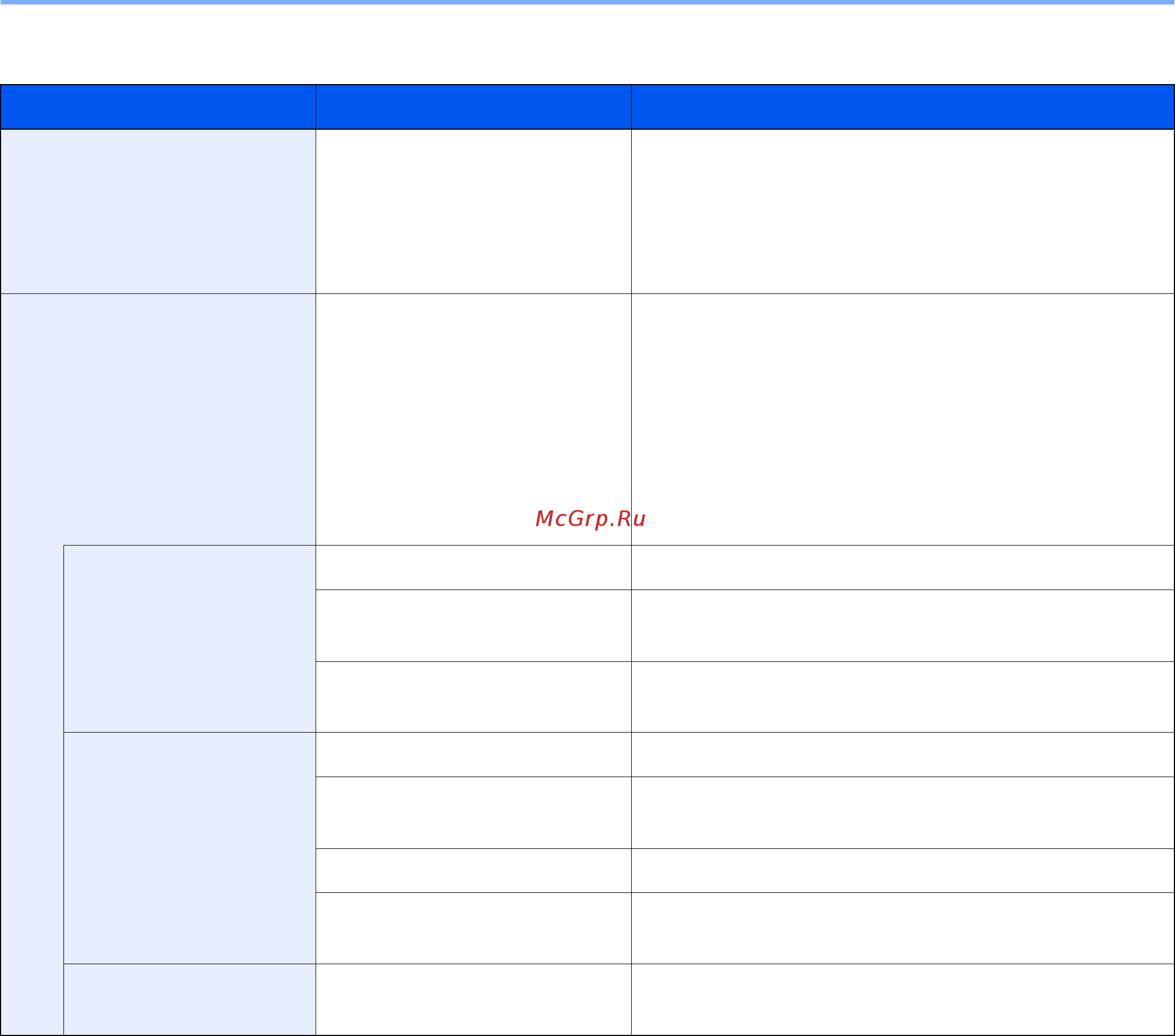1175x1036 pixels.
Task: Click the wide right cell in first body row
Action: pyautogui.click(x=902, y=212)
